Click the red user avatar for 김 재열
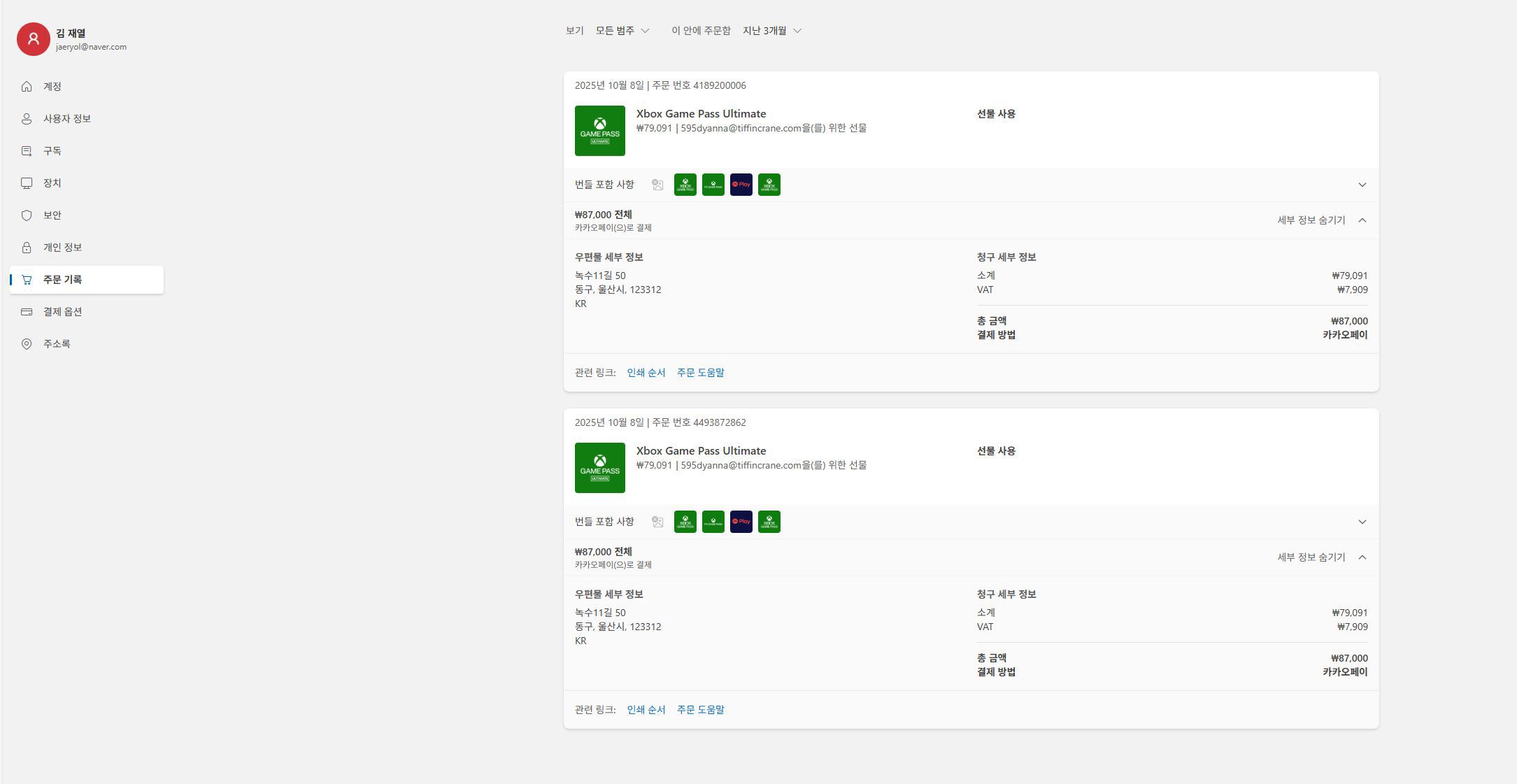 click(x=33, y=38)
